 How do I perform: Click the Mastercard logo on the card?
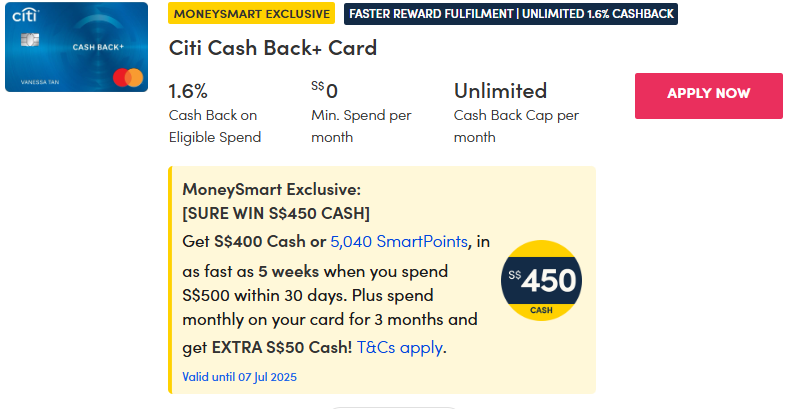pos(127,76)
